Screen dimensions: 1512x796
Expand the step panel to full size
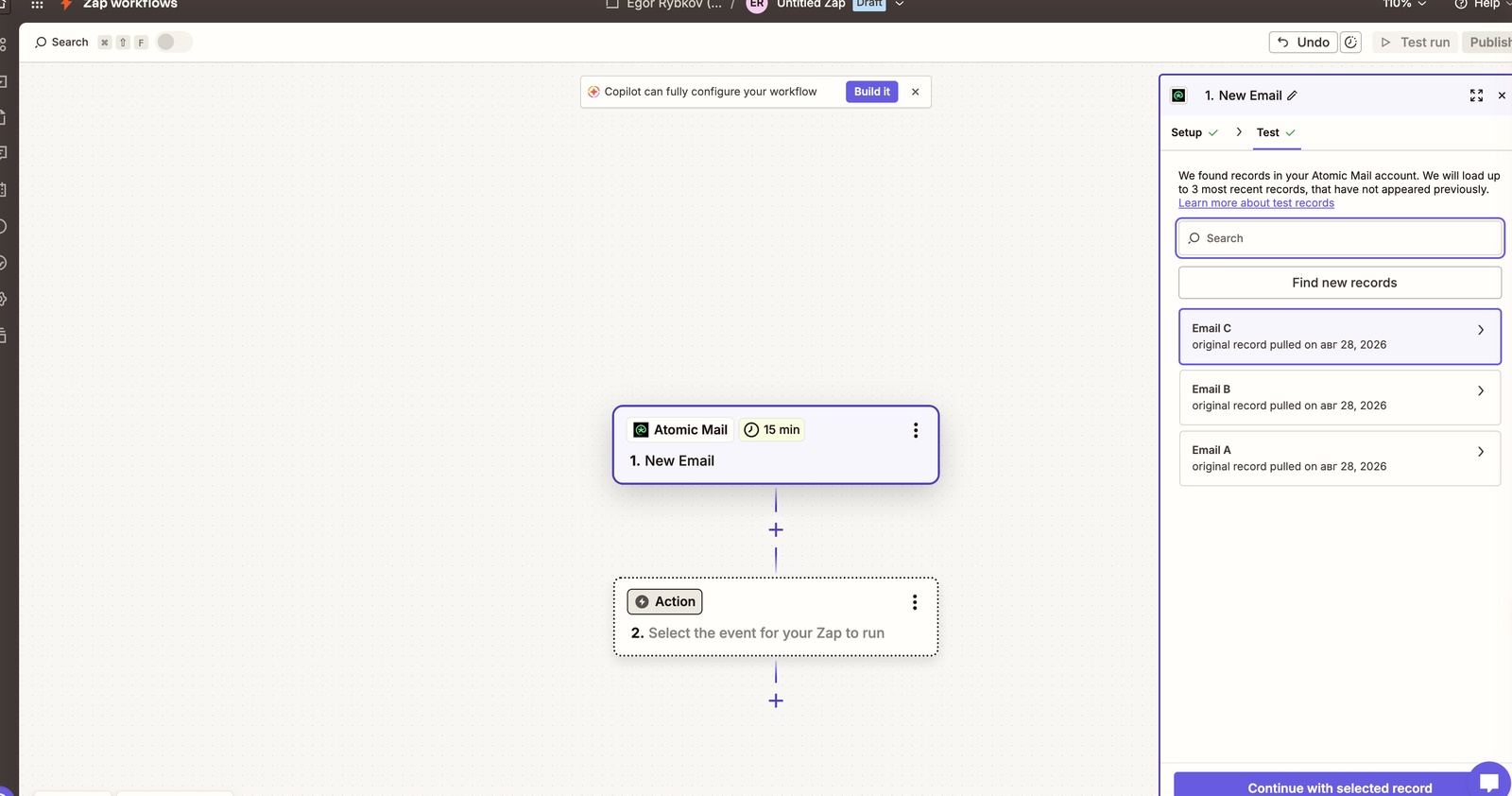(x=1476, y=95)
